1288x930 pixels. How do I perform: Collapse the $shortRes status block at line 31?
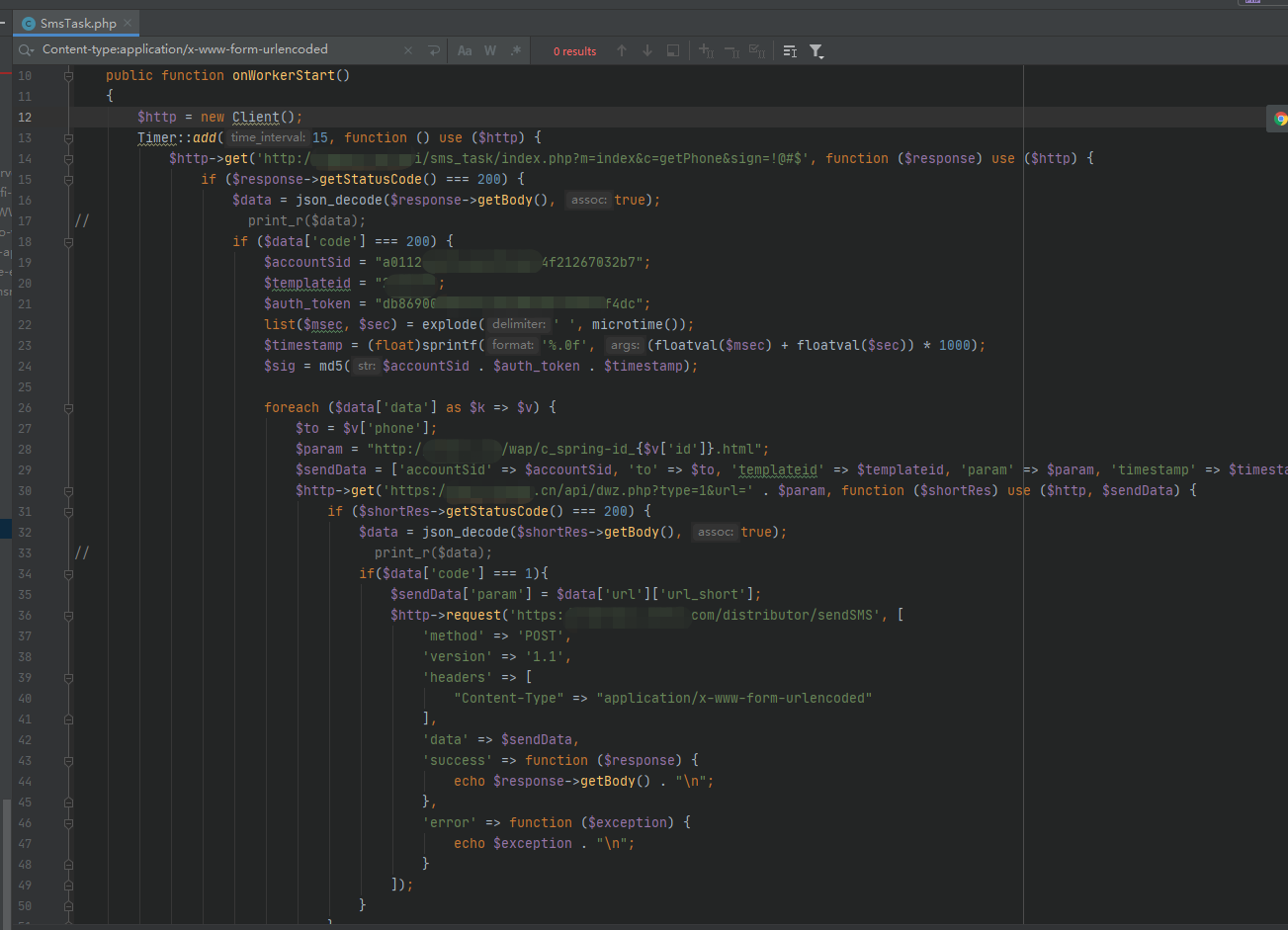(68, 511)
